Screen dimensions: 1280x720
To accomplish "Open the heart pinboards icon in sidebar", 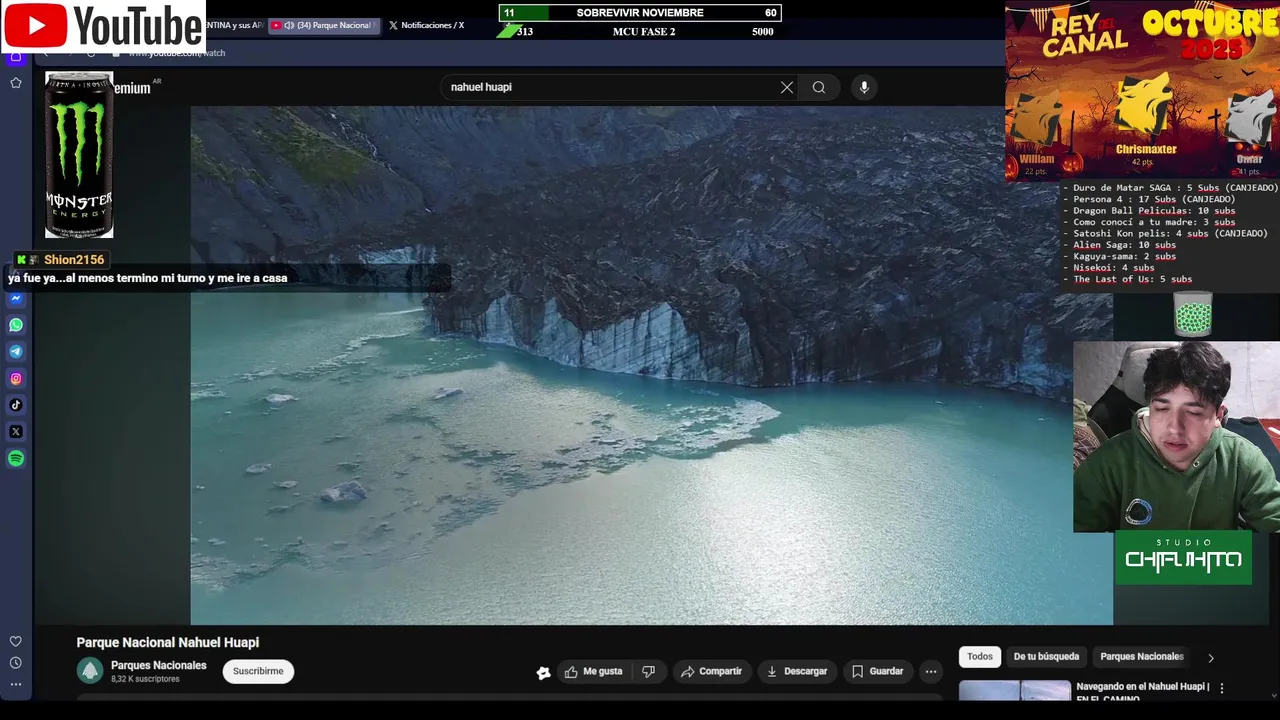I will coord(16,641).
